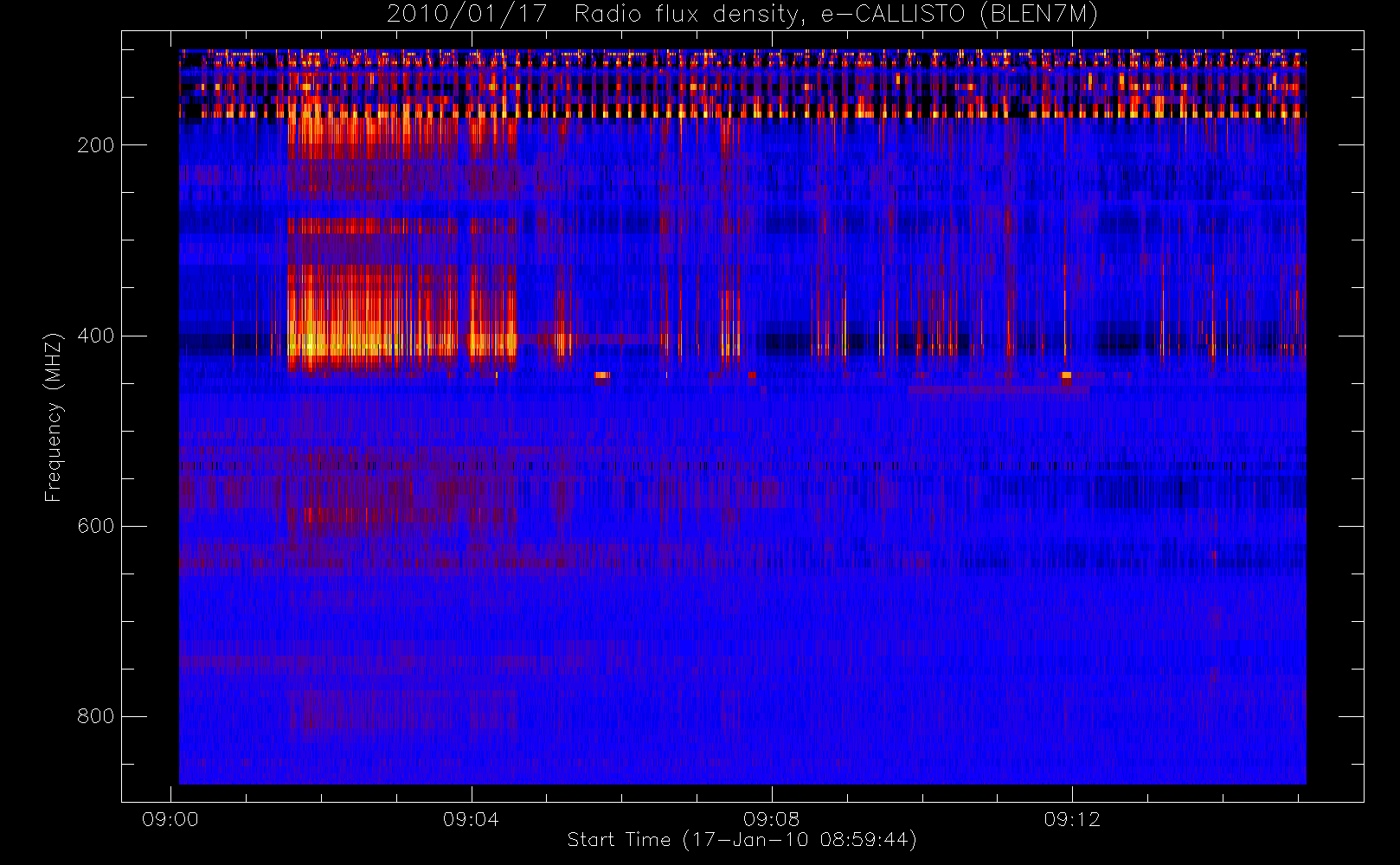1400x865 pixels.
Task: Click the 09:00 time tick label
Action: pyautogui.click(x=170, y=819)
